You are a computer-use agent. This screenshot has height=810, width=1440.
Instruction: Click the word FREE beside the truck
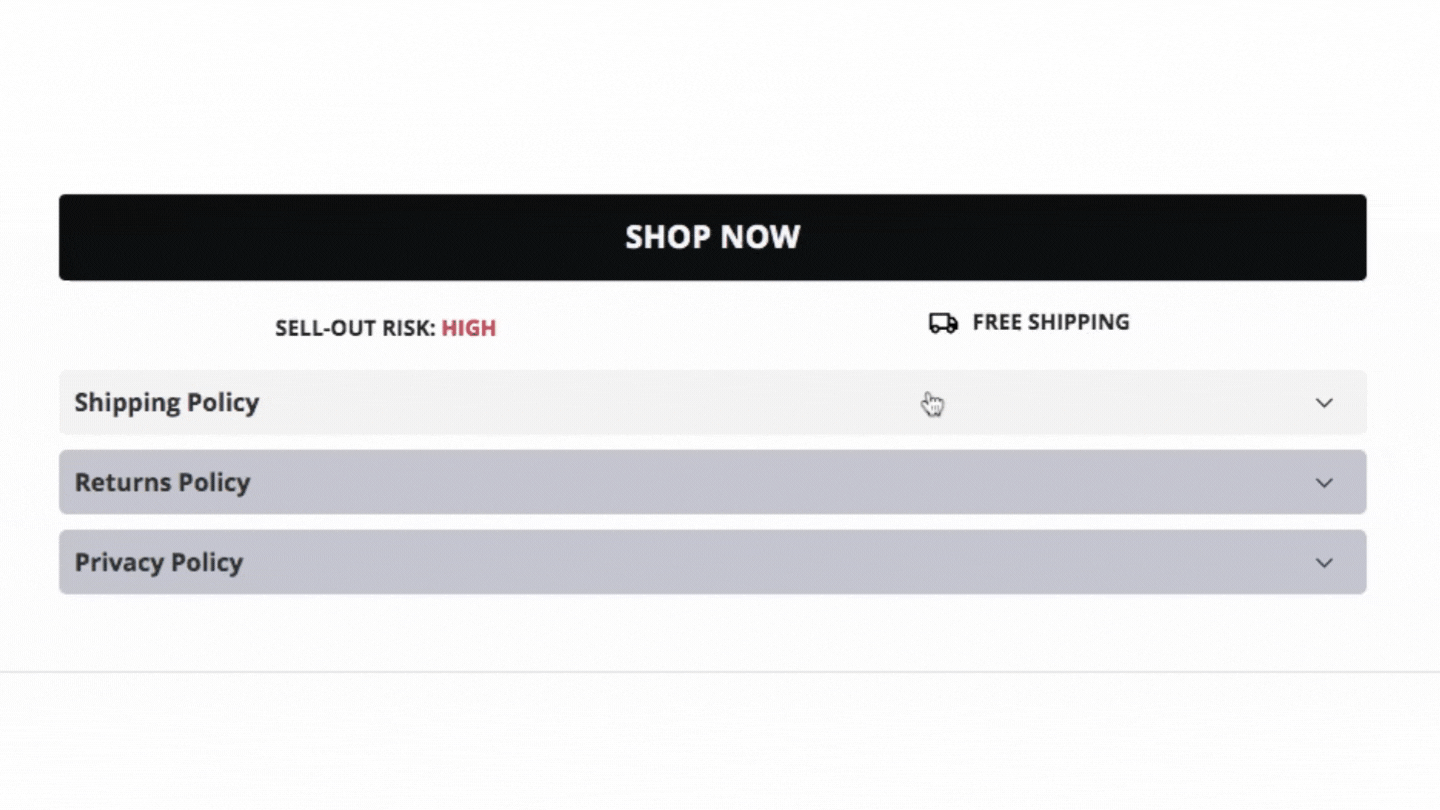pyautogui.click(x=995, y=322)
